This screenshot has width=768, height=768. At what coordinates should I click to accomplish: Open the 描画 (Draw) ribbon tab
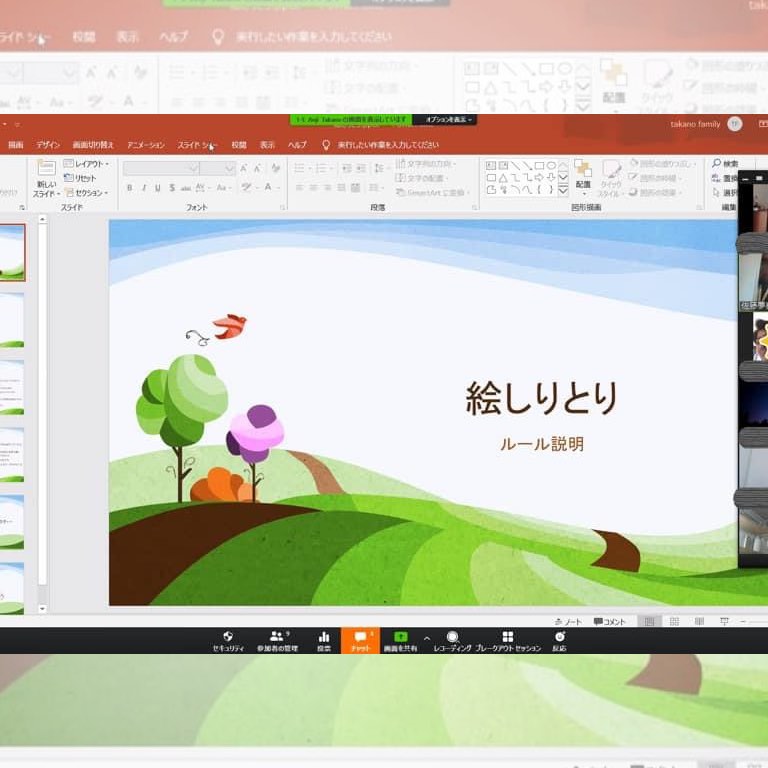coord(16,145)
